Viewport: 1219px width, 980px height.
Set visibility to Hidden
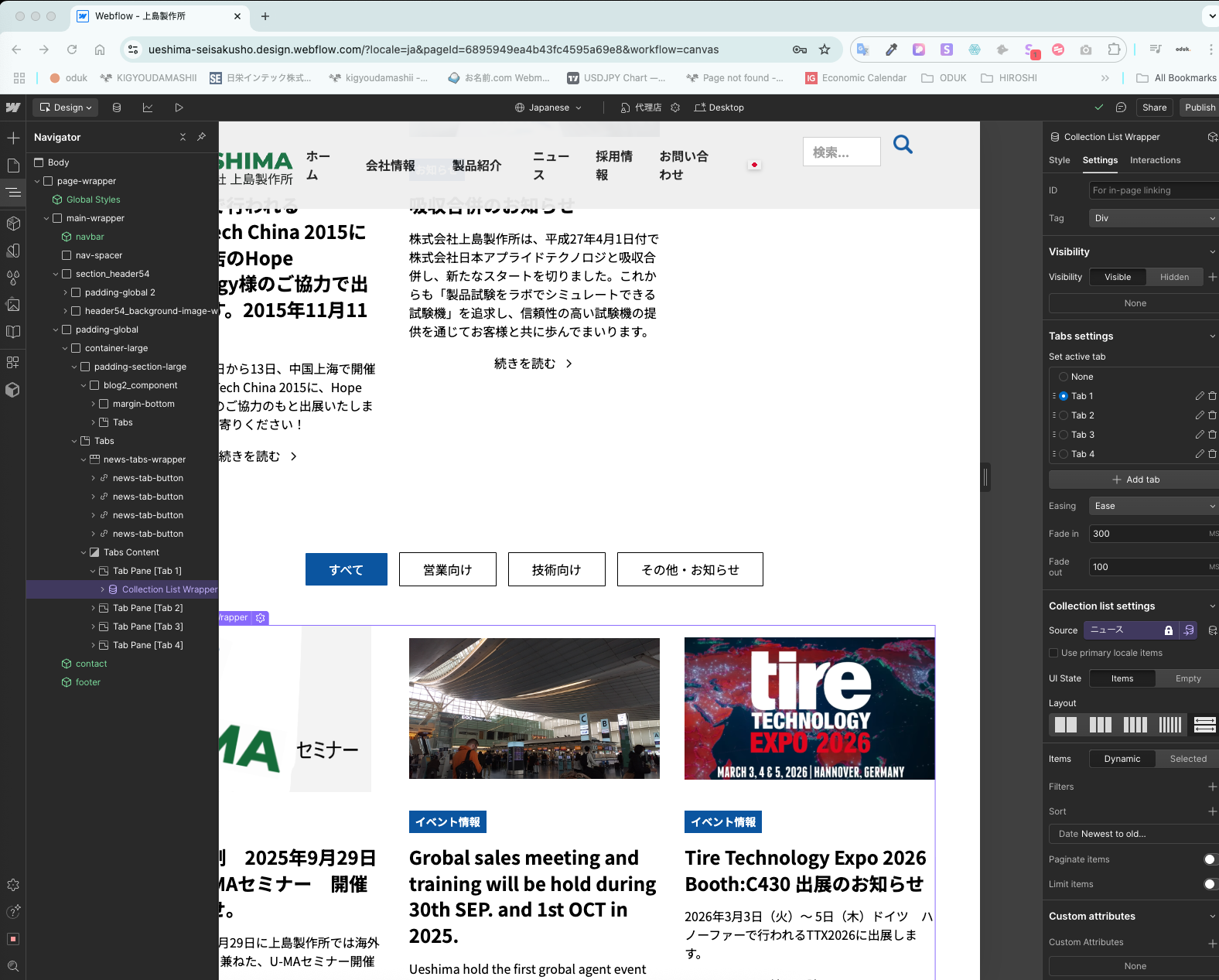point(1174,277)
